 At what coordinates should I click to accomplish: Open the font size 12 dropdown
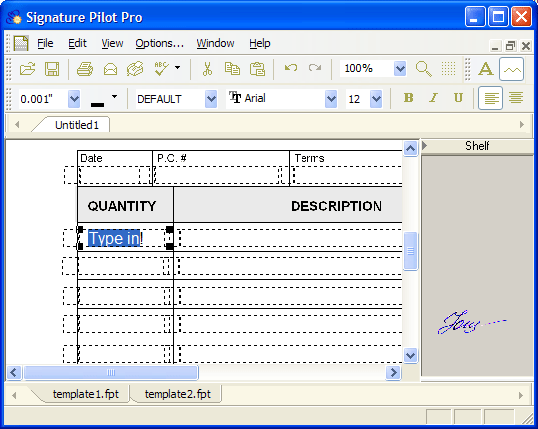pyautogui.click(x=376, y=99)
